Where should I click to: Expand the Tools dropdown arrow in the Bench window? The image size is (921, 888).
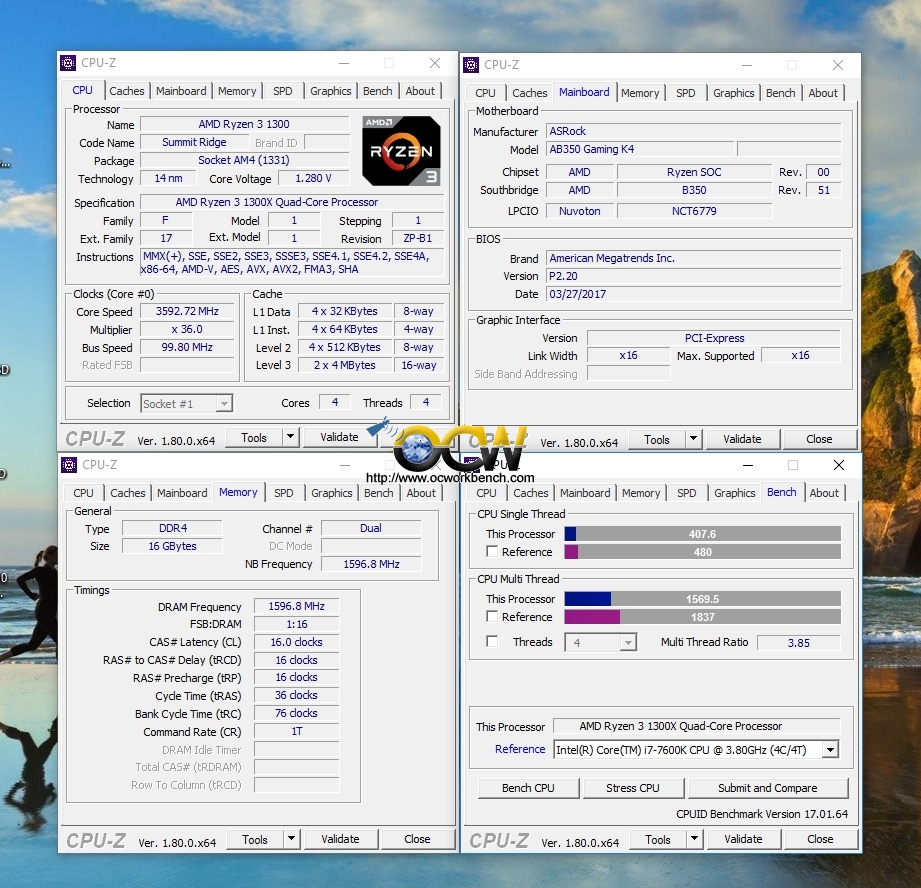point(694,839)
